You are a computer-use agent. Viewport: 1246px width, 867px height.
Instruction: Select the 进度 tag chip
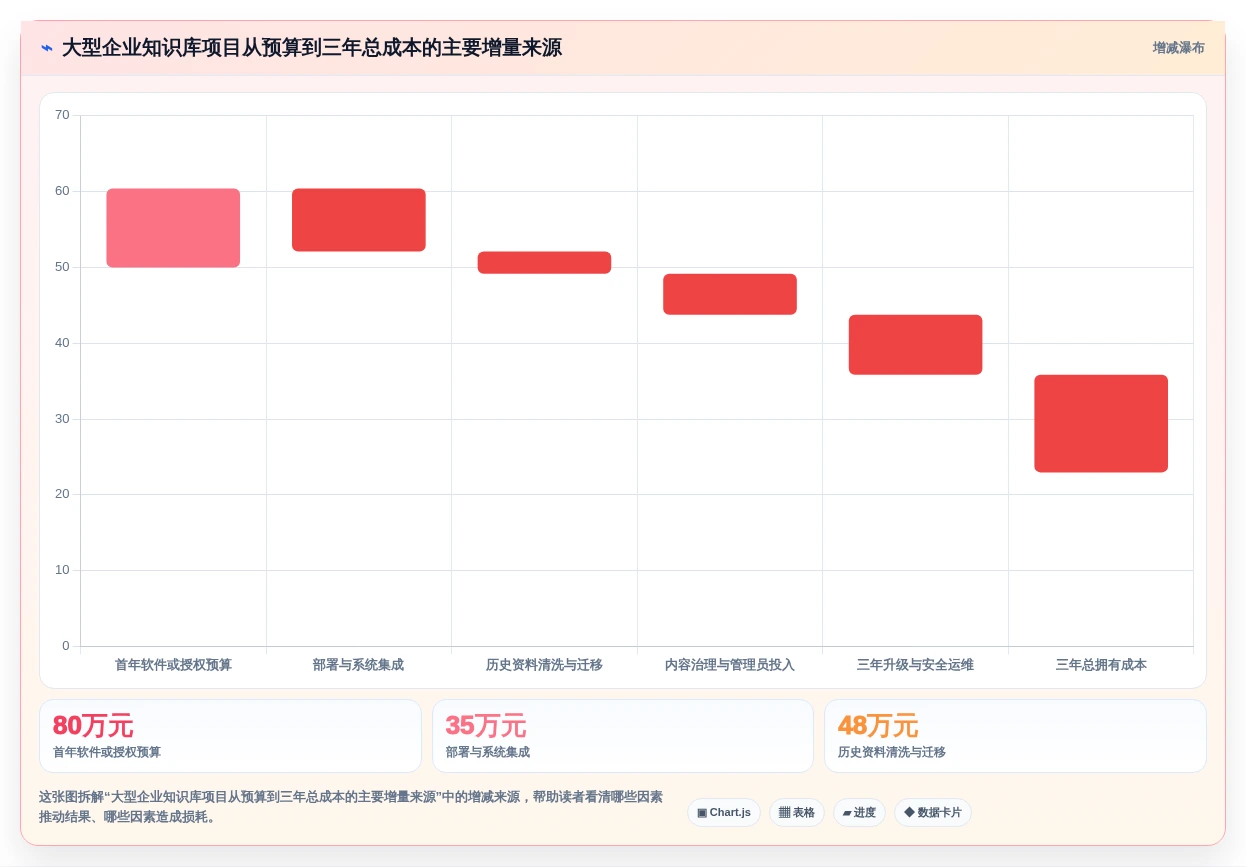[859, 812]
